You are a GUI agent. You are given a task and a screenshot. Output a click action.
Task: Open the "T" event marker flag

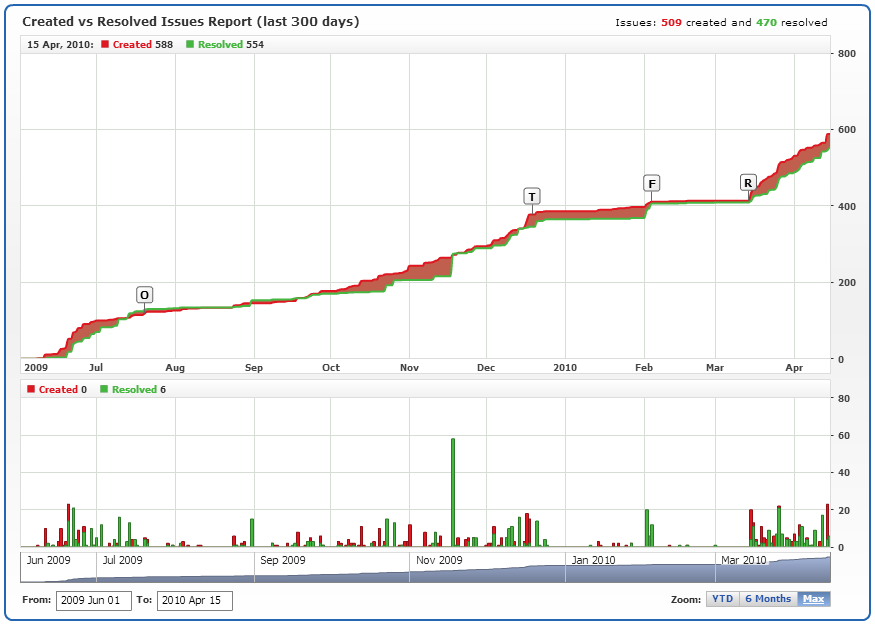(x=532, y=196)
